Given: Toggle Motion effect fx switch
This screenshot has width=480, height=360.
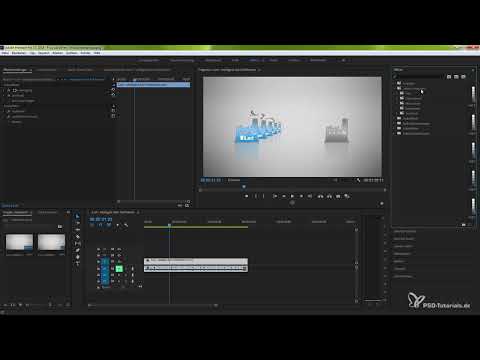Looking at the screenshot, I should 9,90.
